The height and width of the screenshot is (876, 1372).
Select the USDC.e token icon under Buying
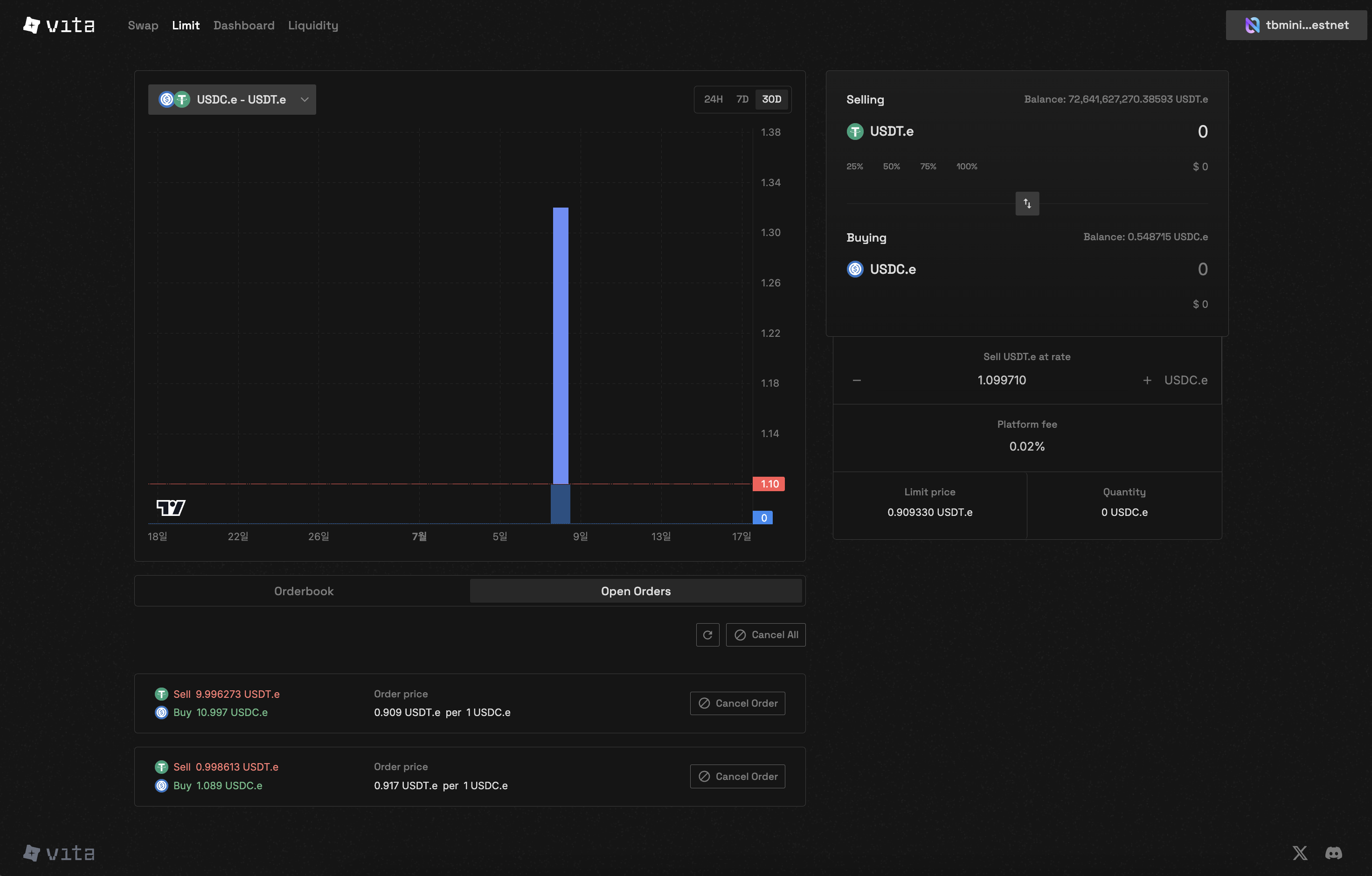tap(855, 269)
